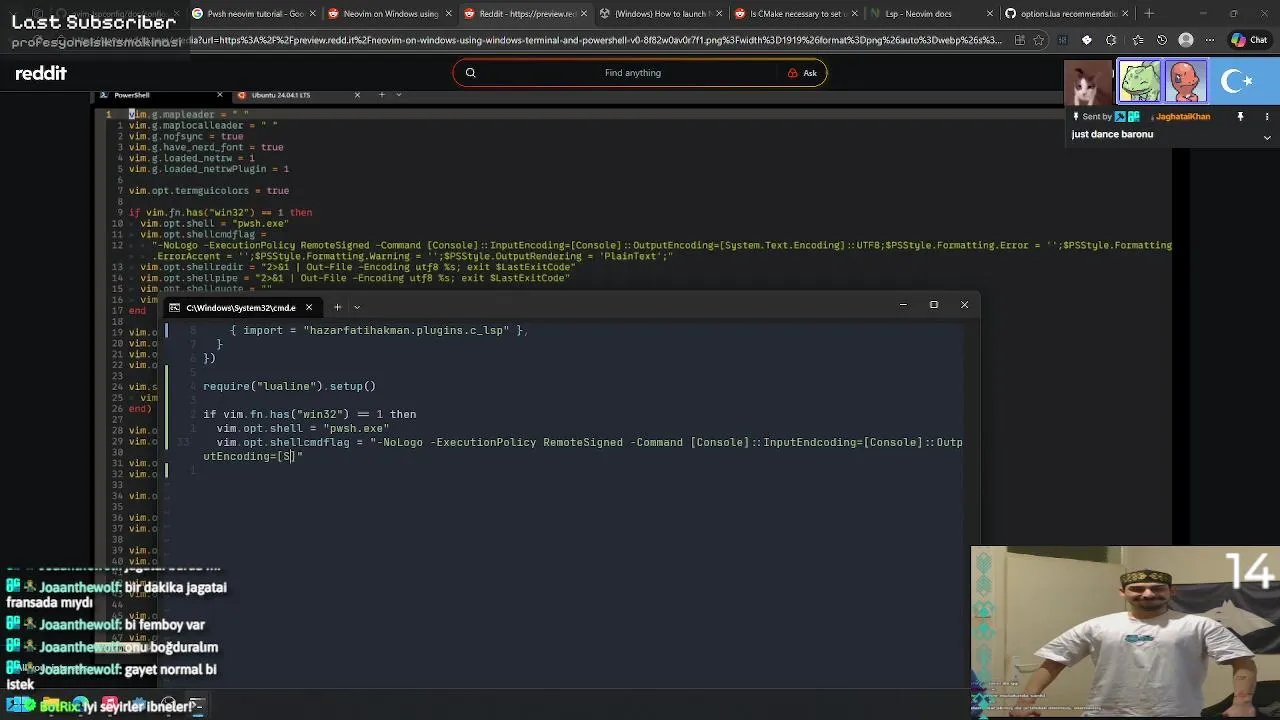
Task: Click the Bulbasaur avatar thumbnail
Action: (1140, 82)
